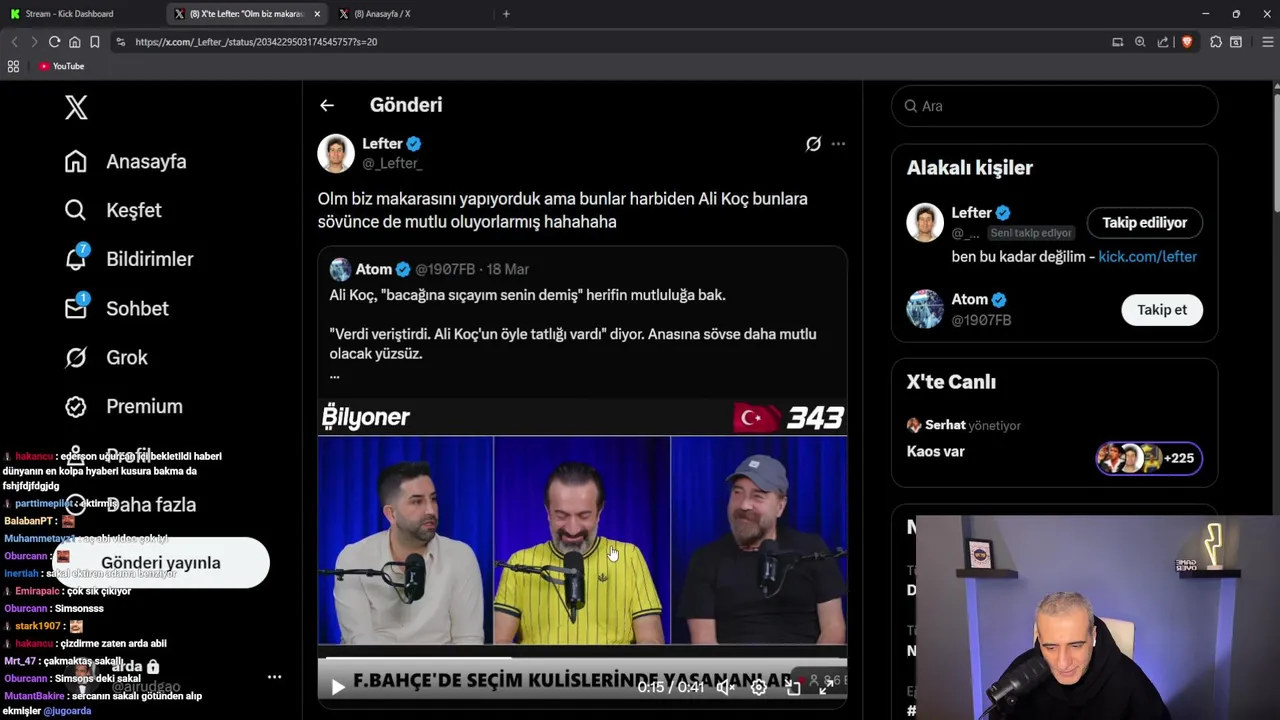The height and width of the screenshot is (720, 1280).
Task: Click the @_Lefter_ handle on the post
Action: 392,163
